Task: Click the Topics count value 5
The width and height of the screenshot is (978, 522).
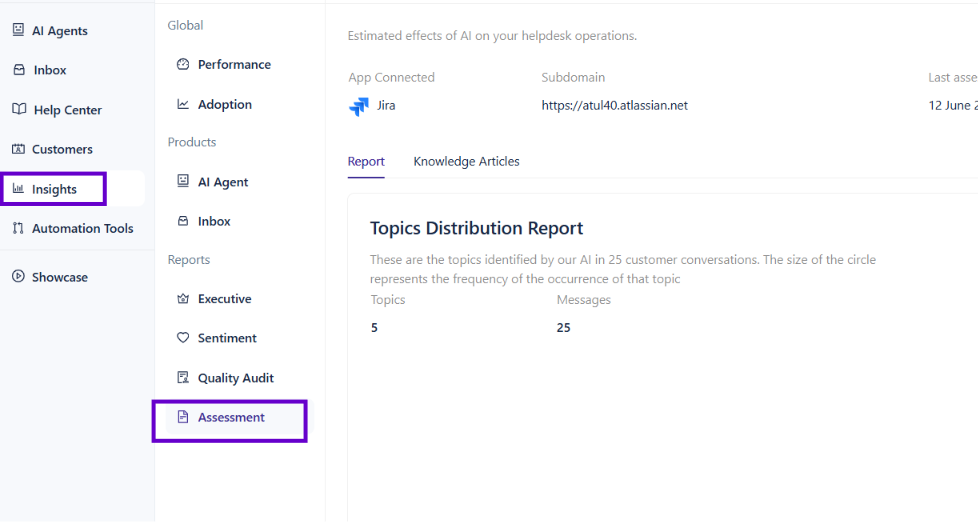Action: (374, 327)
